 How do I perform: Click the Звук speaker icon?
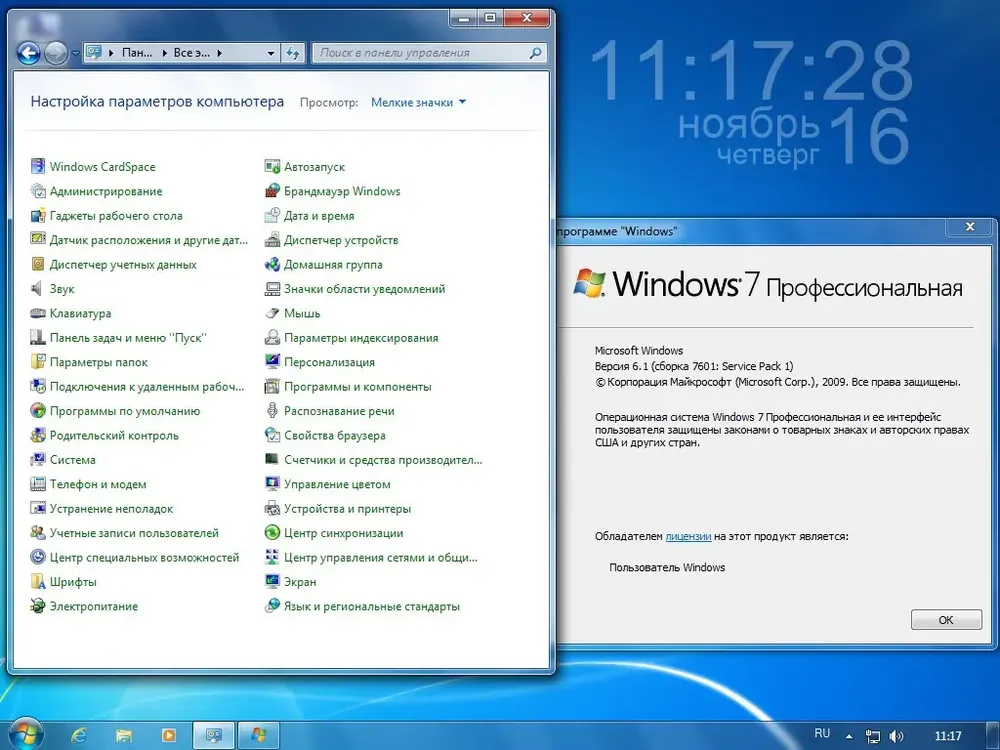[x=38, y=288]
